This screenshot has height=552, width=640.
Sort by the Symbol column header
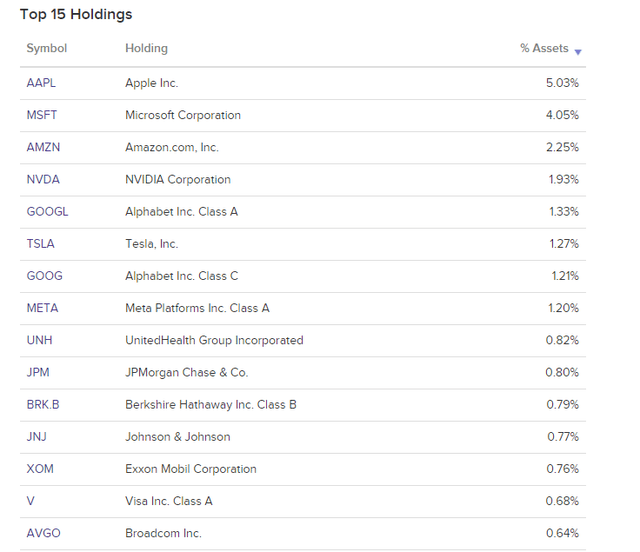(46, 48)
